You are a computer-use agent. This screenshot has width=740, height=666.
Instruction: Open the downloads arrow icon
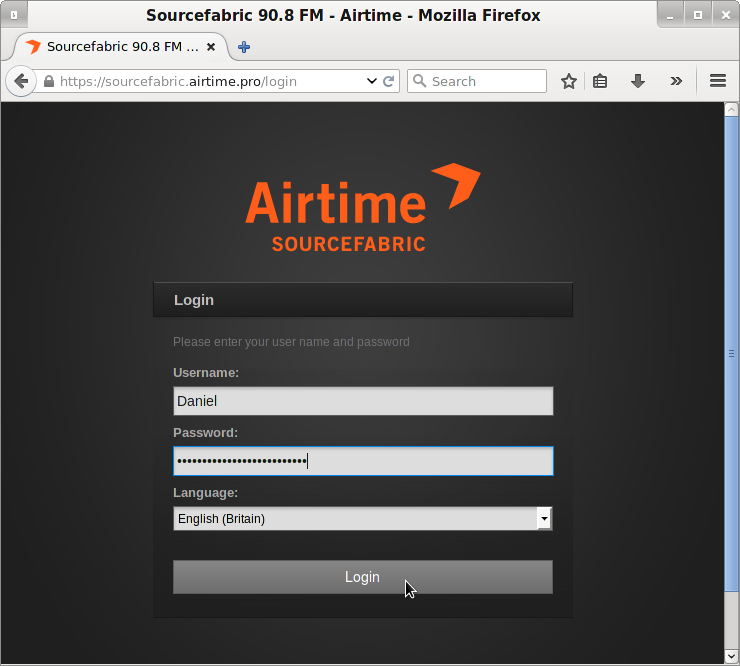(638, 81)
